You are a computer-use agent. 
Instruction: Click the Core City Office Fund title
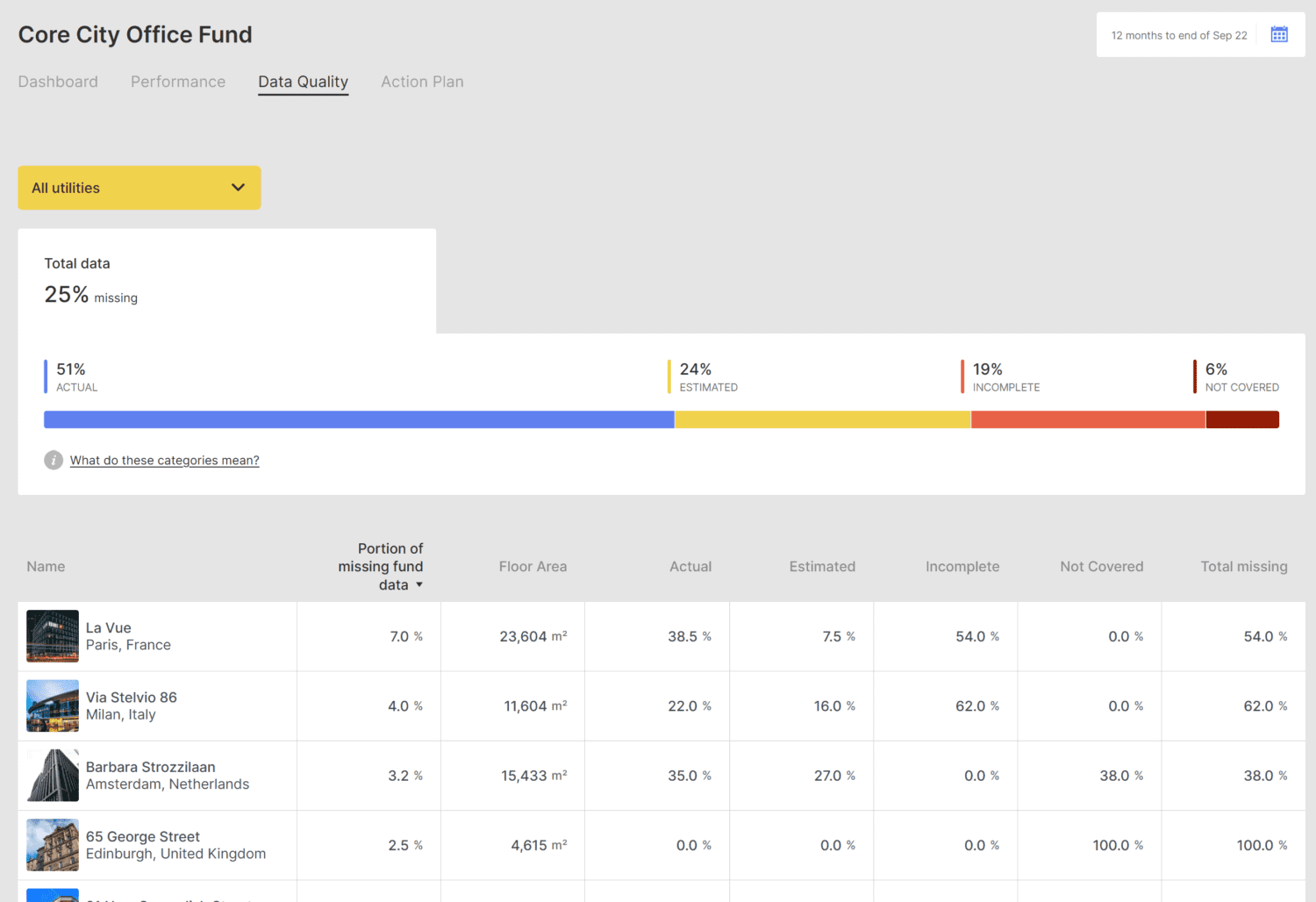135,35
